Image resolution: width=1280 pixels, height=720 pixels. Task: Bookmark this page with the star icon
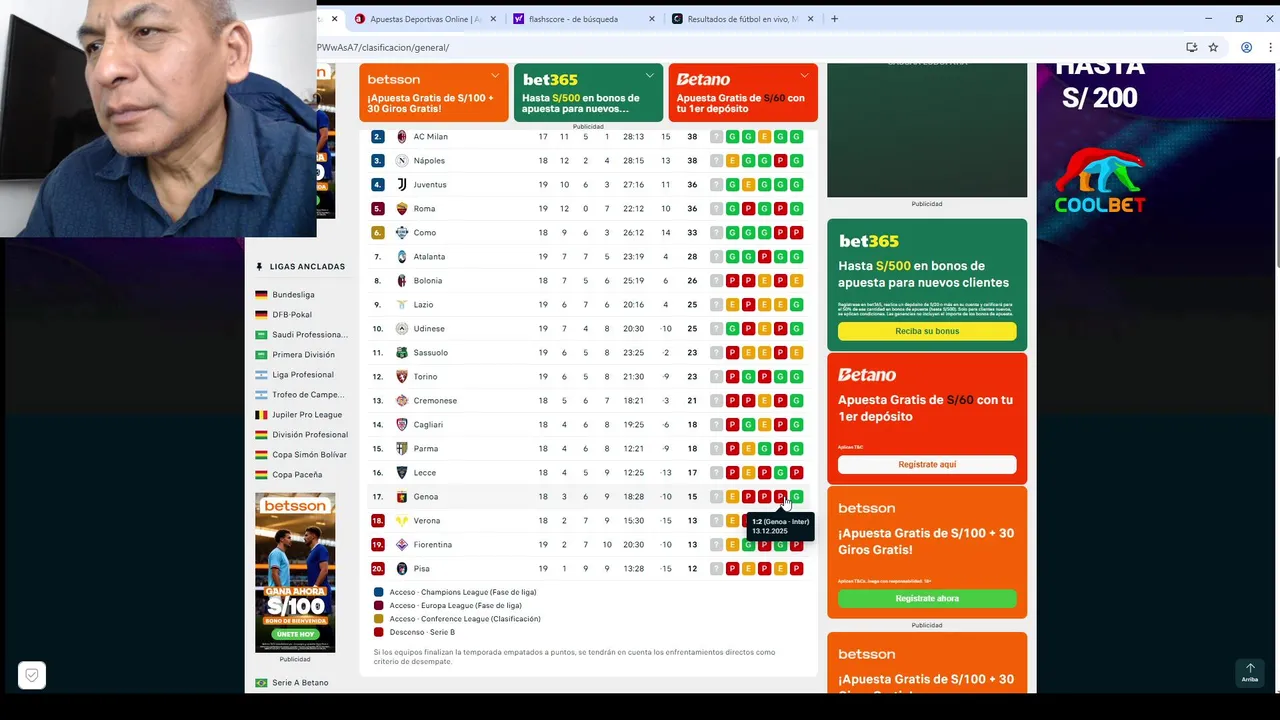tap(1213, 47)
